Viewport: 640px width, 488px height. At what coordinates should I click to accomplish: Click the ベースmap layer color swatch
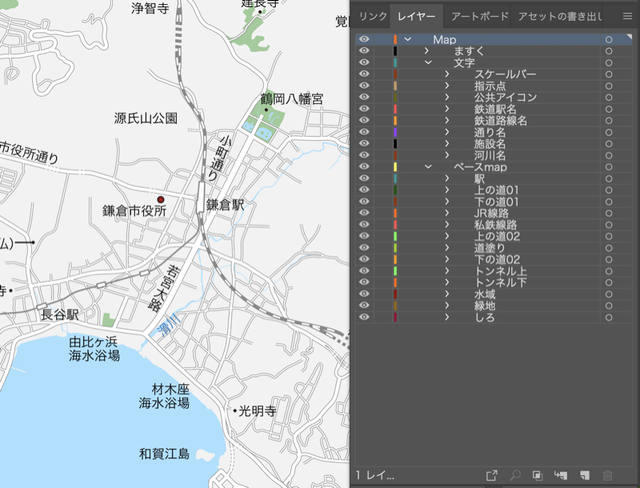(x=395, y=167)
